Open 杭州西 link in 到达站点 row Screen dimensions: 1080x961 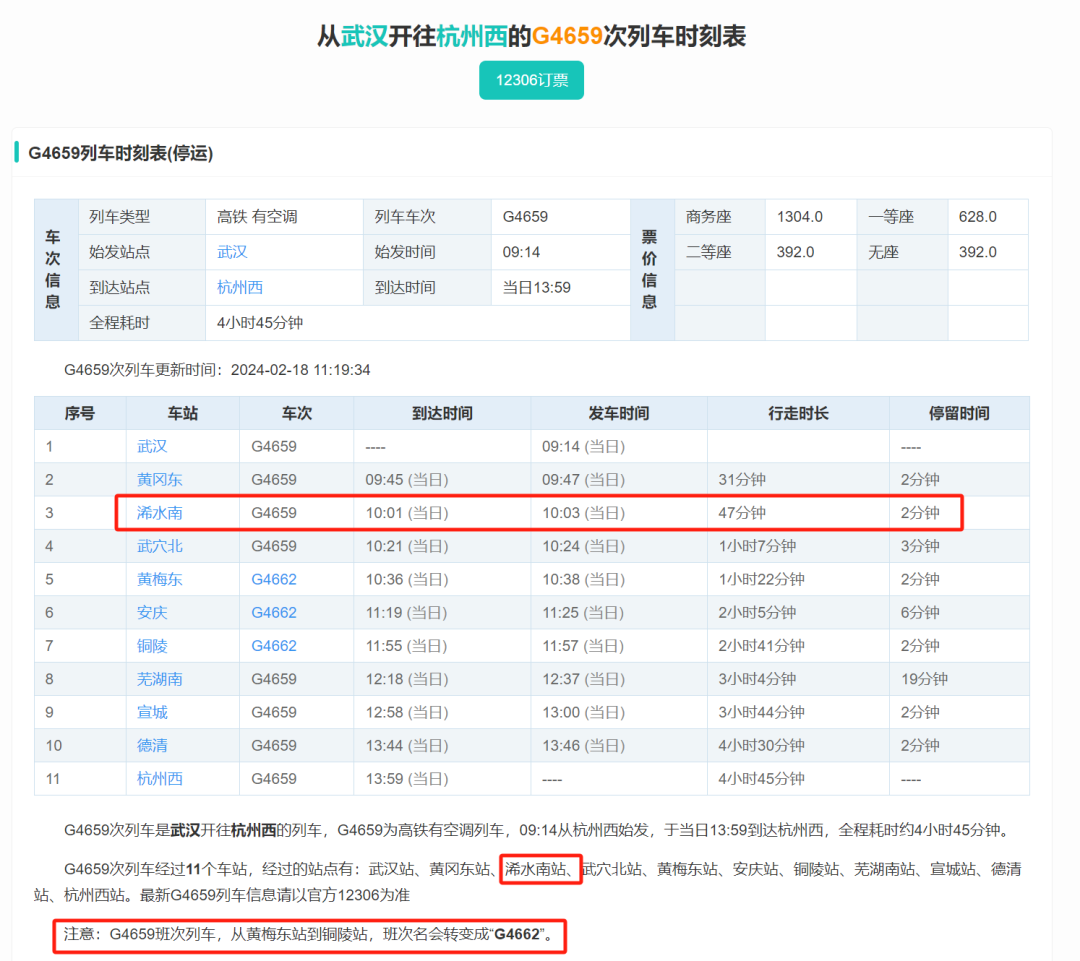pyautogui.click(x=240, y=287)
